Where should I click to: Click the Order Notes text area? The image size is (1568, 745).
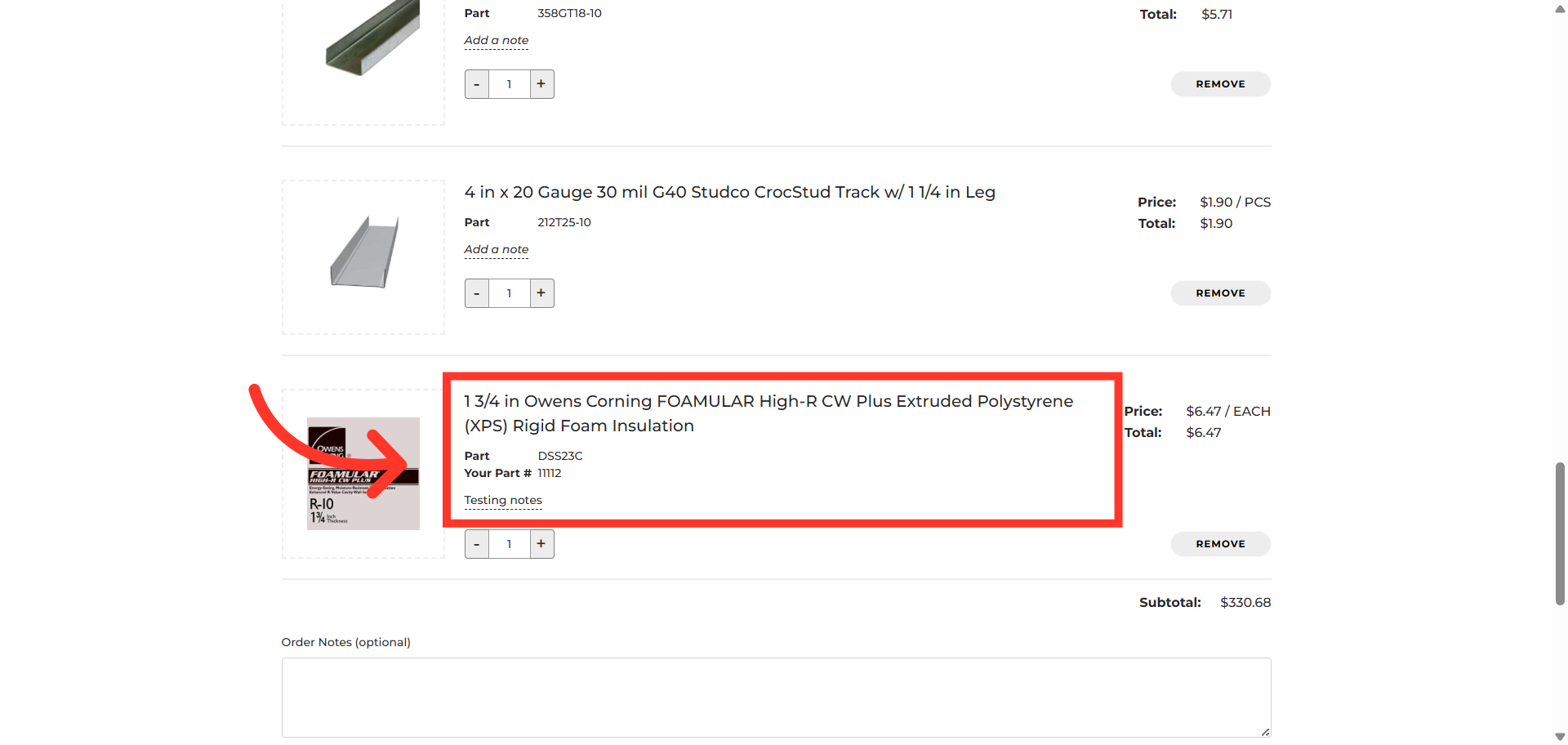click(x=776, y=698)
